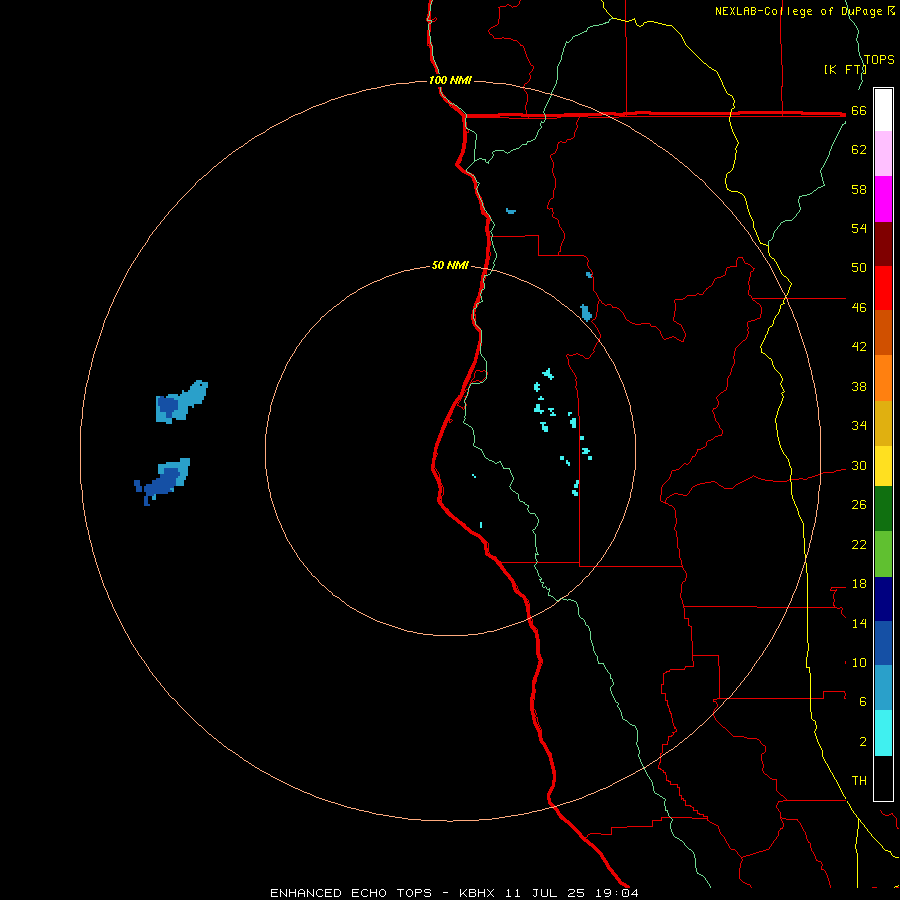Click the legend value '2'
900x900 pixels.
click(863, 742)
